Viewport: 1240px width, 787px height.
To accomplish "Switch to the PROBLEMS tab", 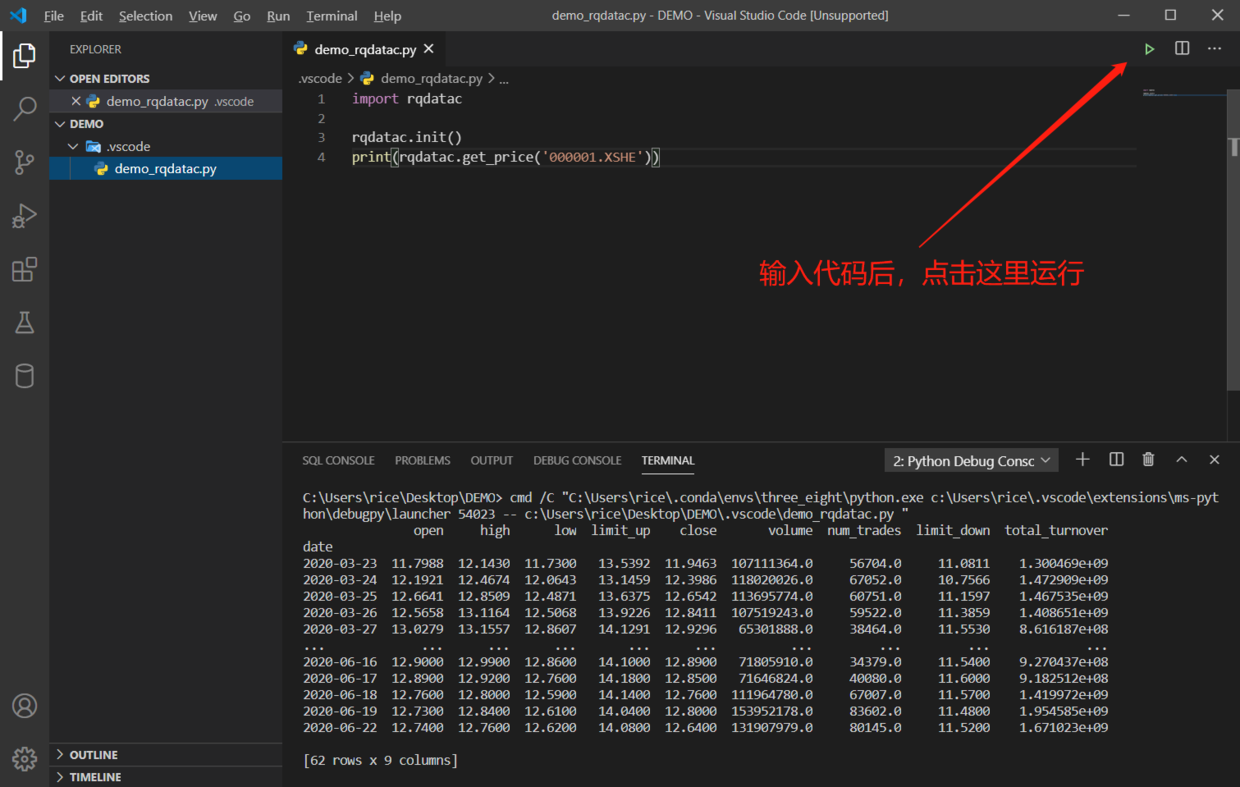I will pyautogui.click(x=422, y=460).
